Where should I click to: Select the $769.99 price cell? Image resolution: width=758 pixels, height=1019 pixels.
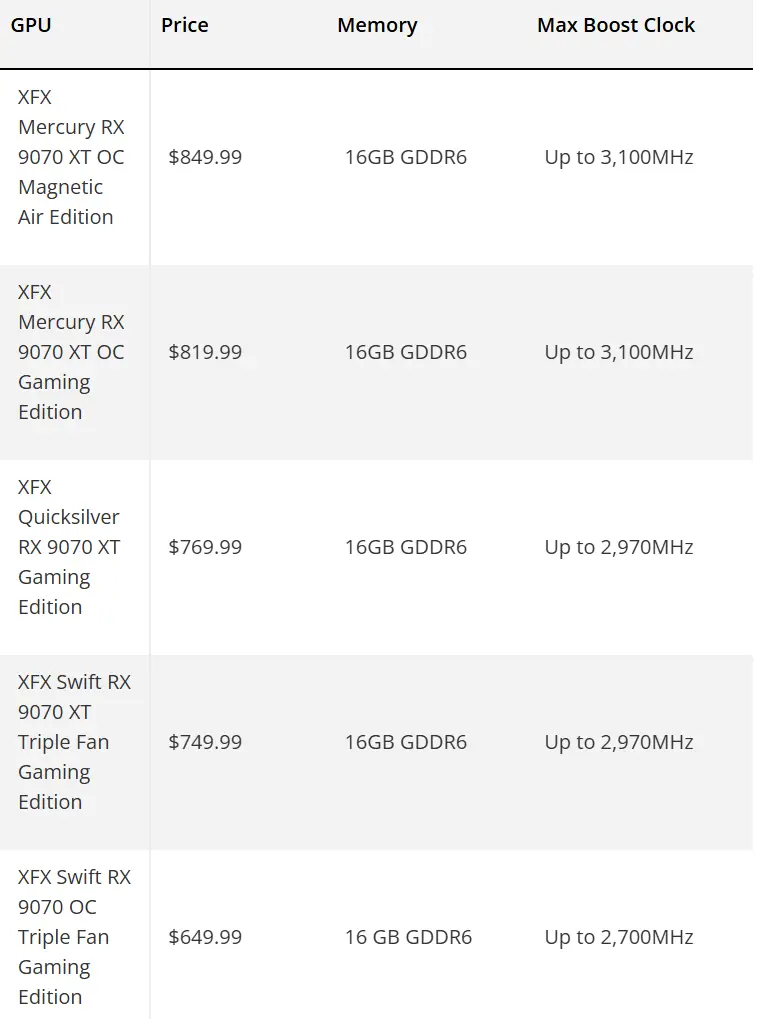(205, 547)
